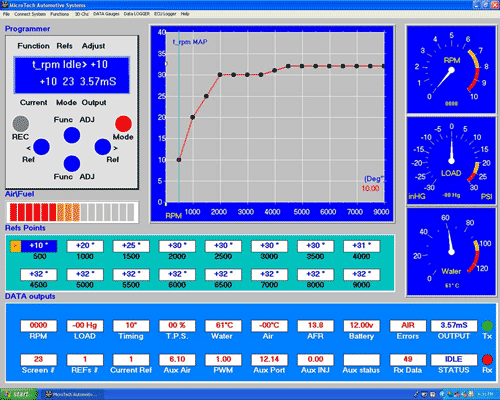This screenshot has width=500, height=400.
Task: Click the upper blue Func ADJ button
Action: coord(72,135)
